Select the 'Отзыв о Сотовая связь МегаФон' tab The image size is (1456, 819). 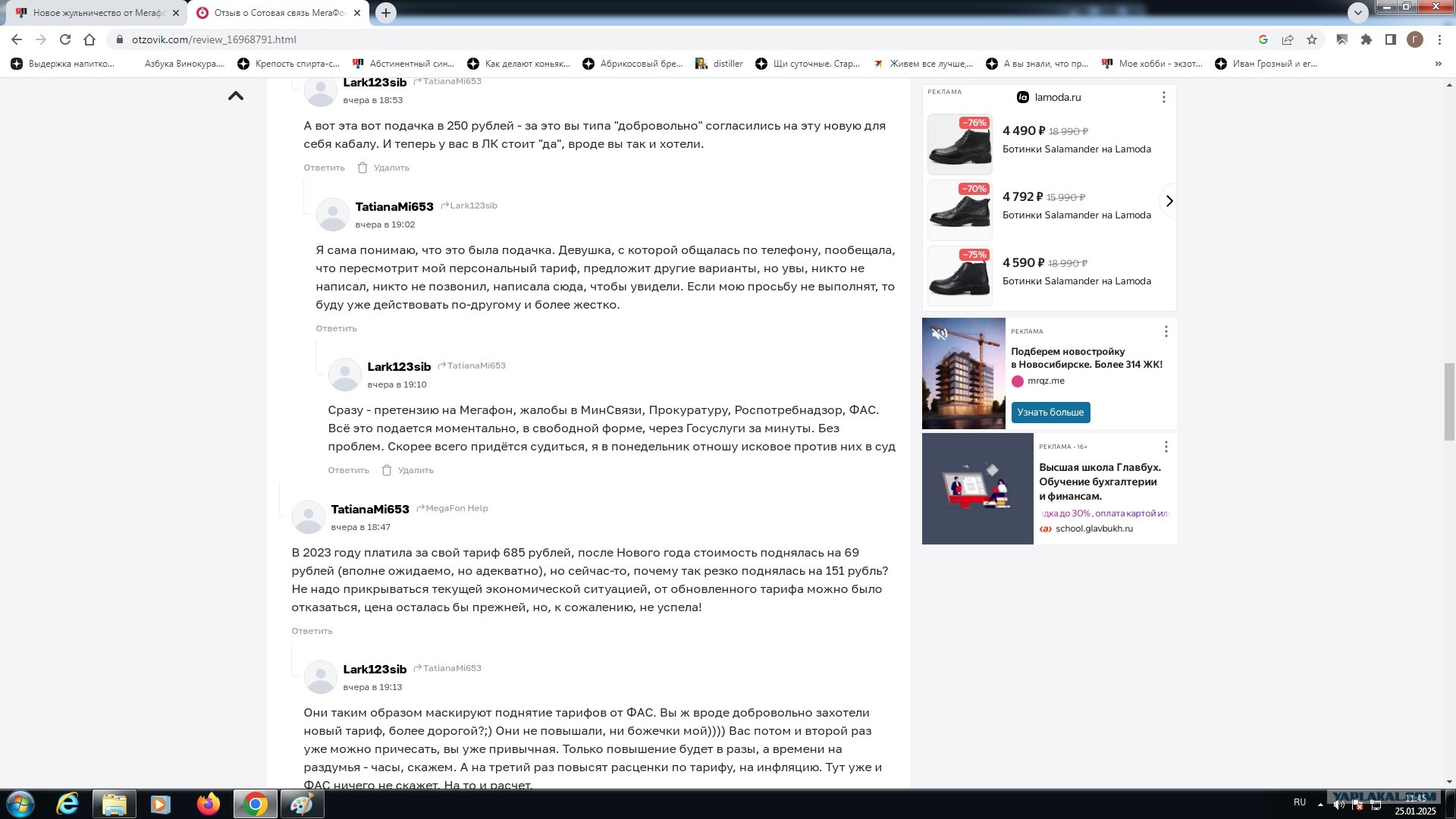[279, 13]
